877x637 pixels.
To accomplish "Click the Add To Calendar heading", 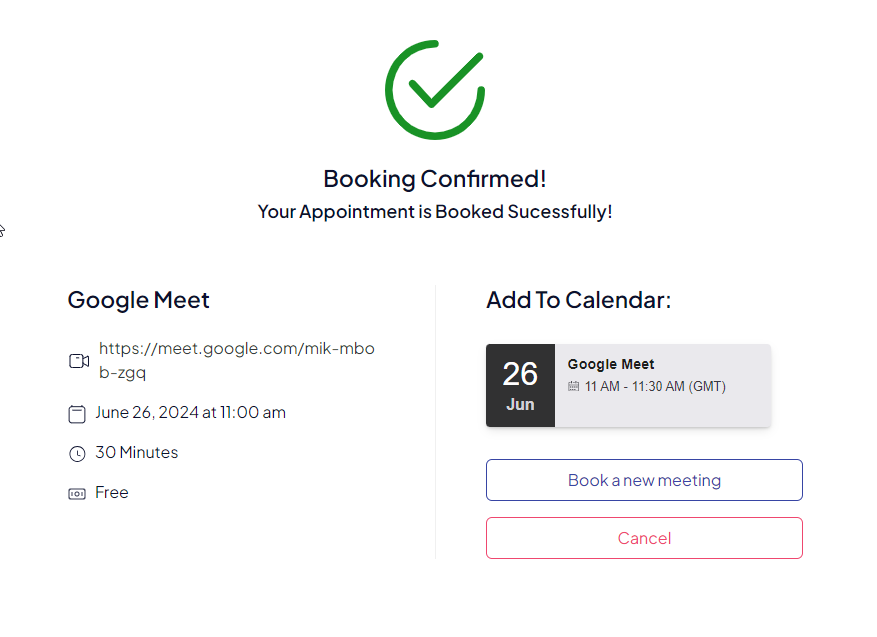I will 578,300.
